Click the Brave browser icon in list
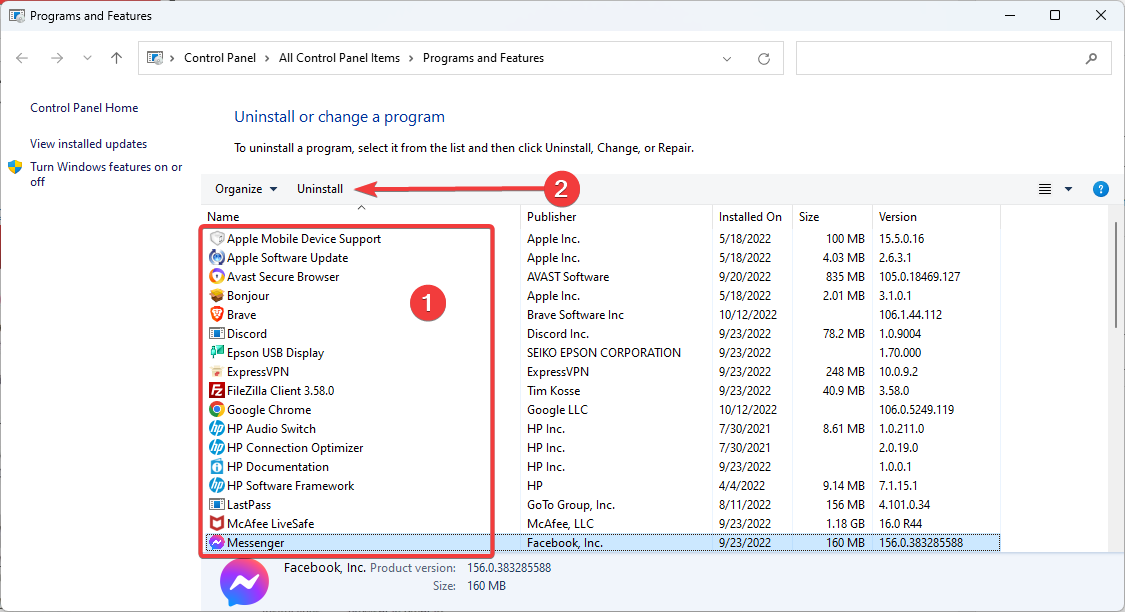This screenshot has width=1125, height=612. [x=216, y=315]
